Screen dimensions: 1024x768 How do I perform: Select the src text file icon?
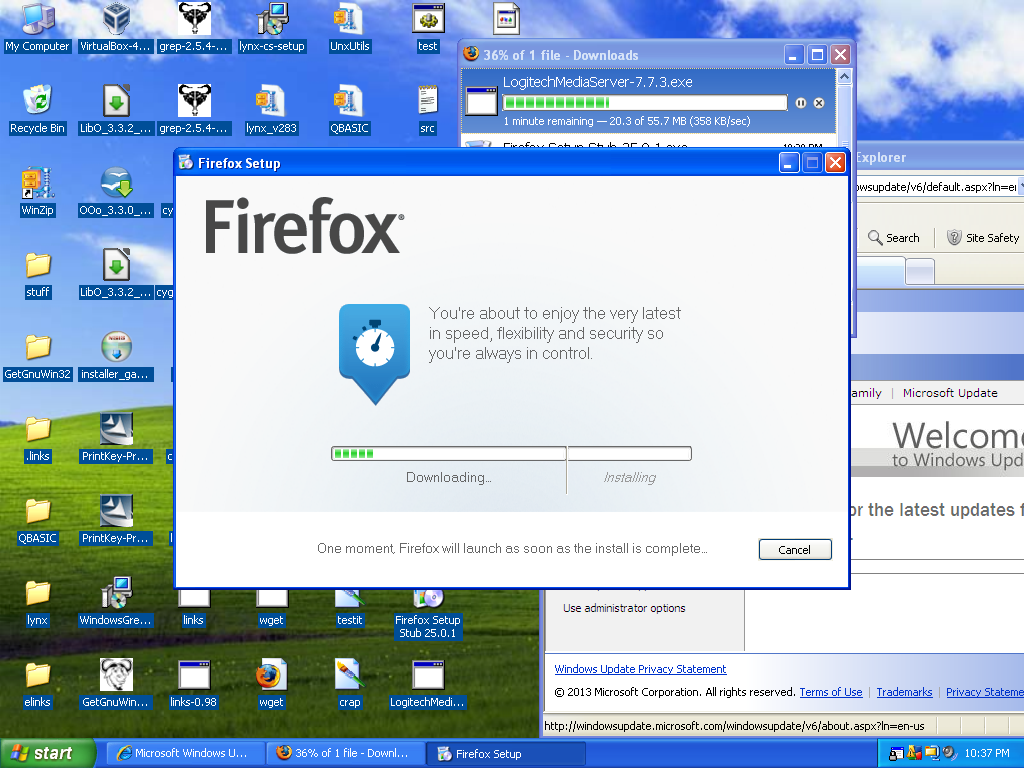(x=428, y=109)
